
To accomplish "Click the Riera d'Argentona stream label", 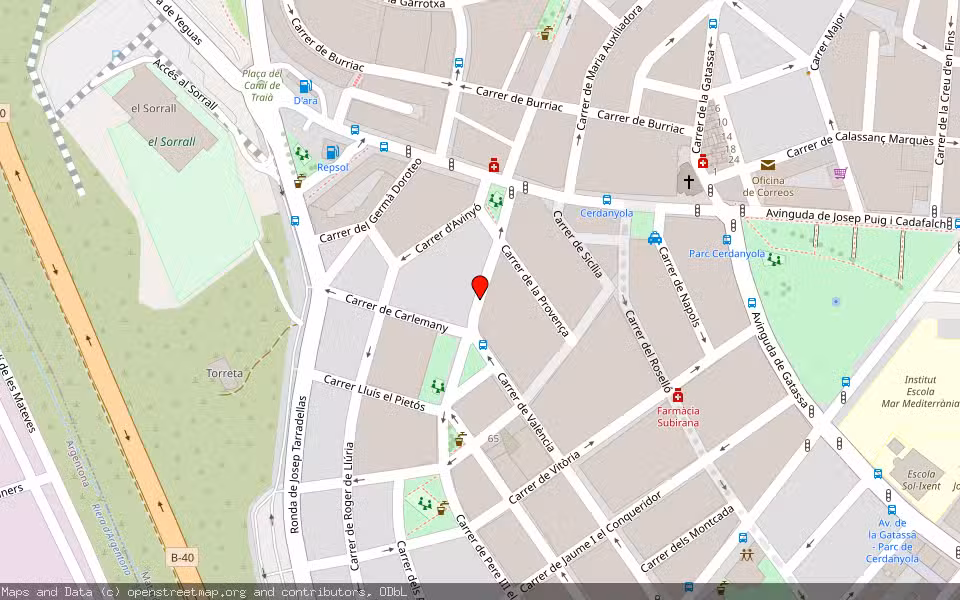I will pyautogui.click(x=111, y=540).
